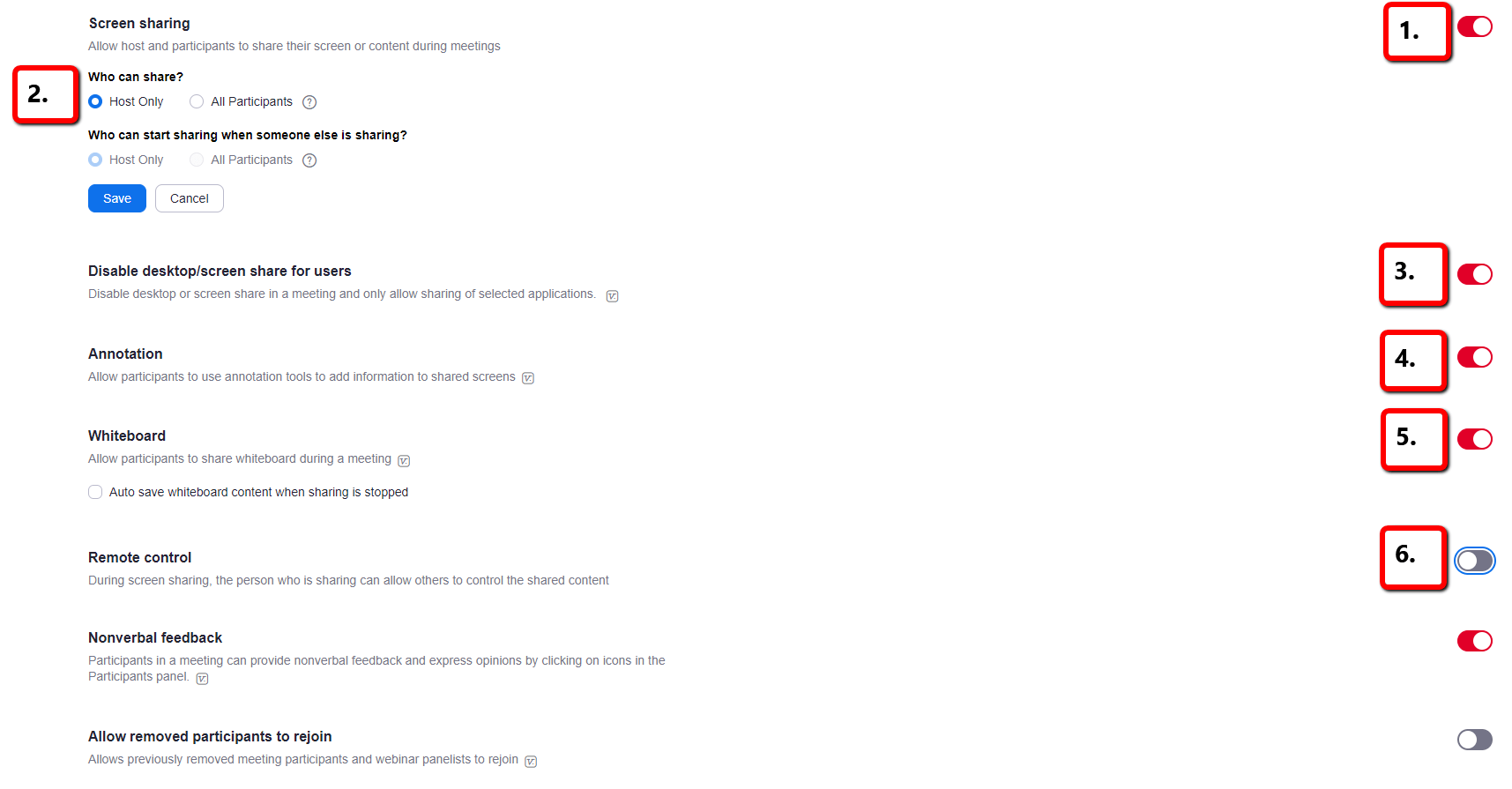Click help icon beside second All Participants option
This screenshot has height=789, width=1512.
coord(309,160)
